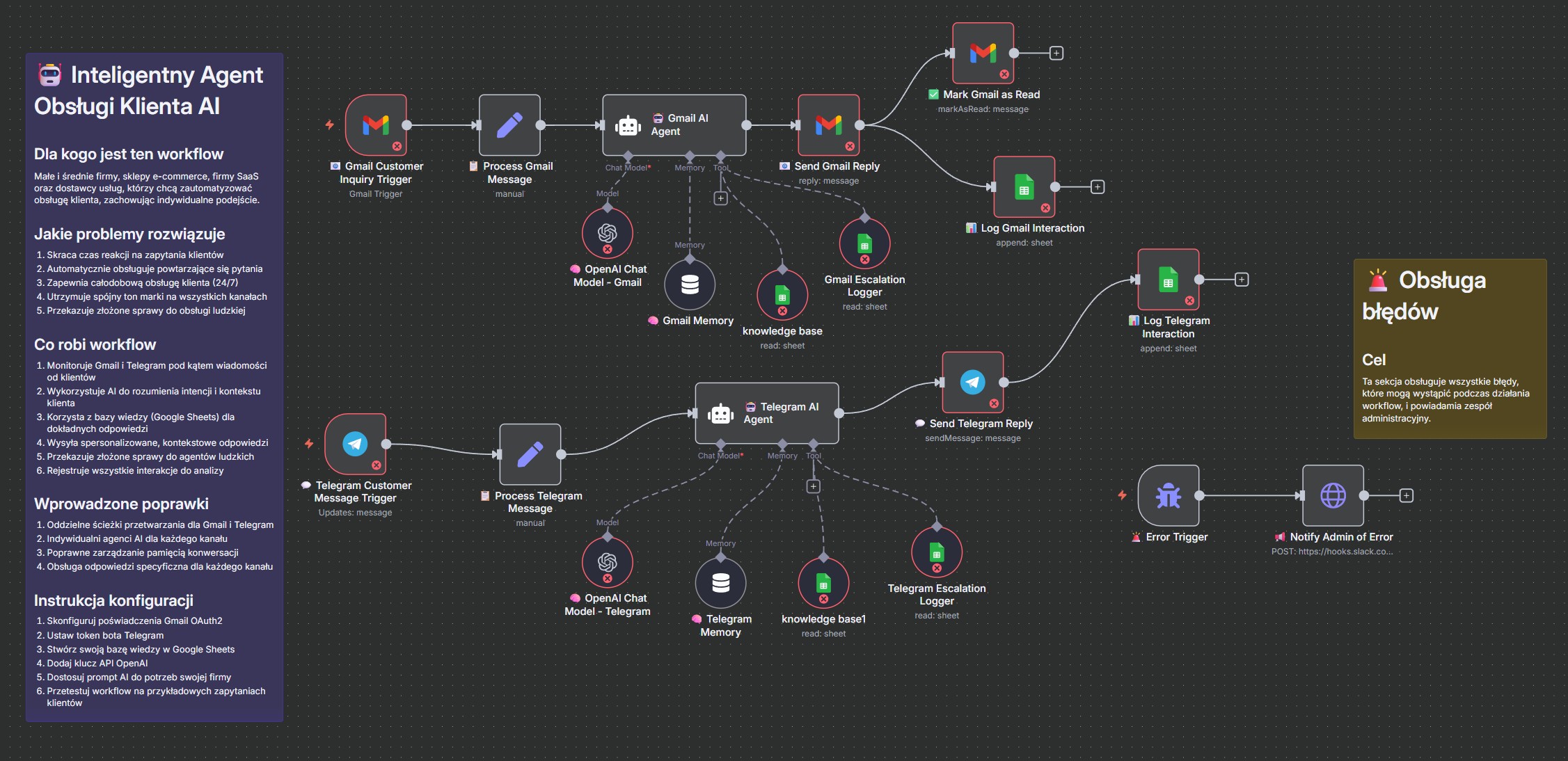Select the Telegram Memory node
Viewport: 1568px width, 761px height.
pos(721,583)
